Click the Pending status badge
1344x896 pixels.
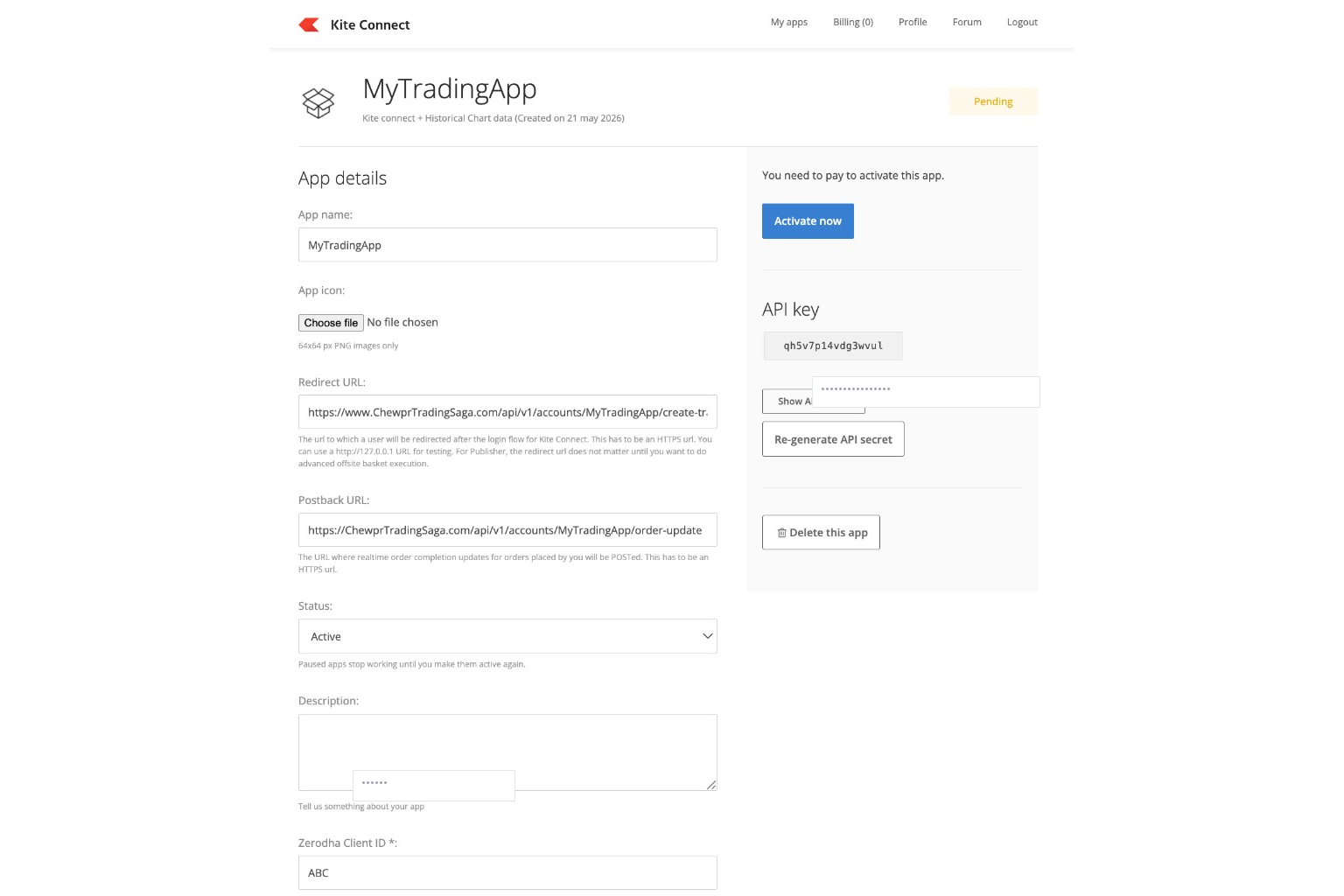tap(993, 101)
